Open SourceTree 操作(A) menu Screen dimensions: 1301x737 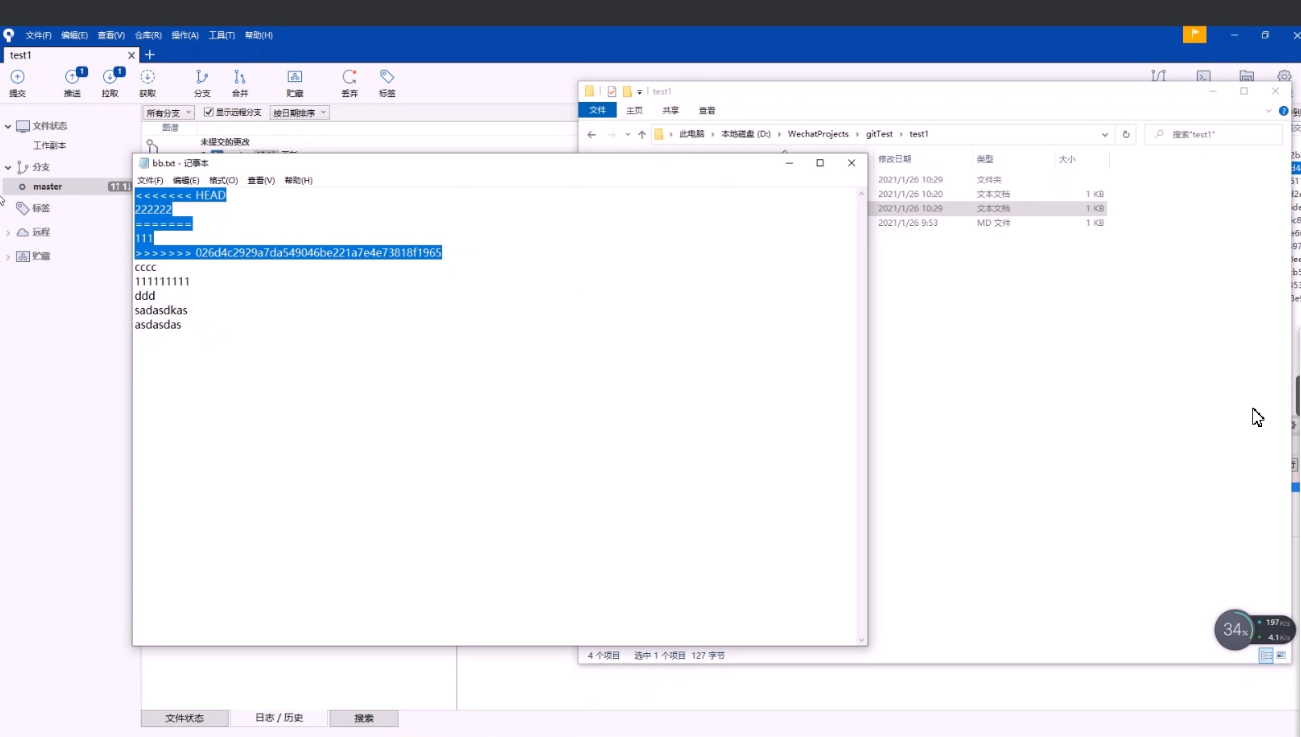[185, 35]
